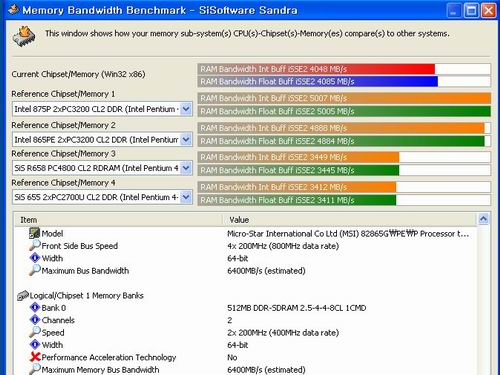Select the Channels row label
This screenshot has width=500, height=375.
click(58, 320)
